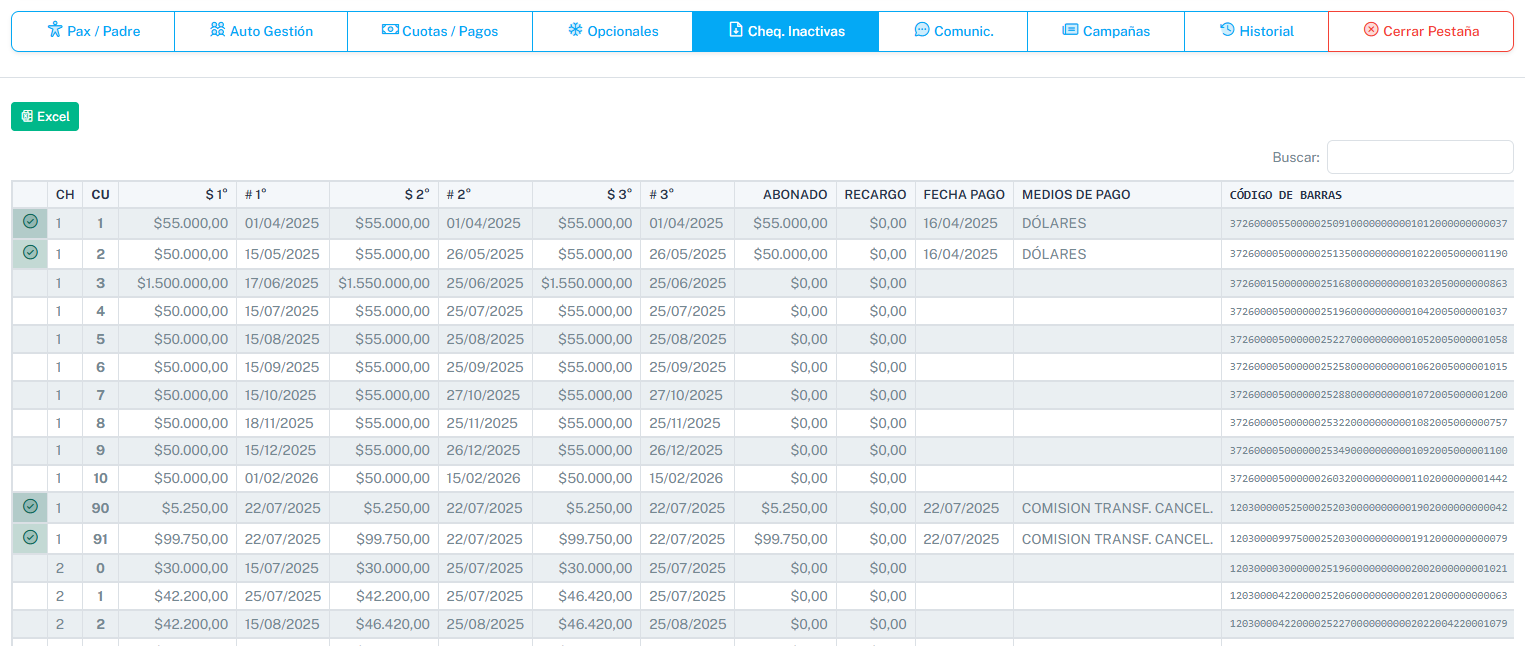
Task: Sort by the CH column header
Action: [x=65, y=194]
